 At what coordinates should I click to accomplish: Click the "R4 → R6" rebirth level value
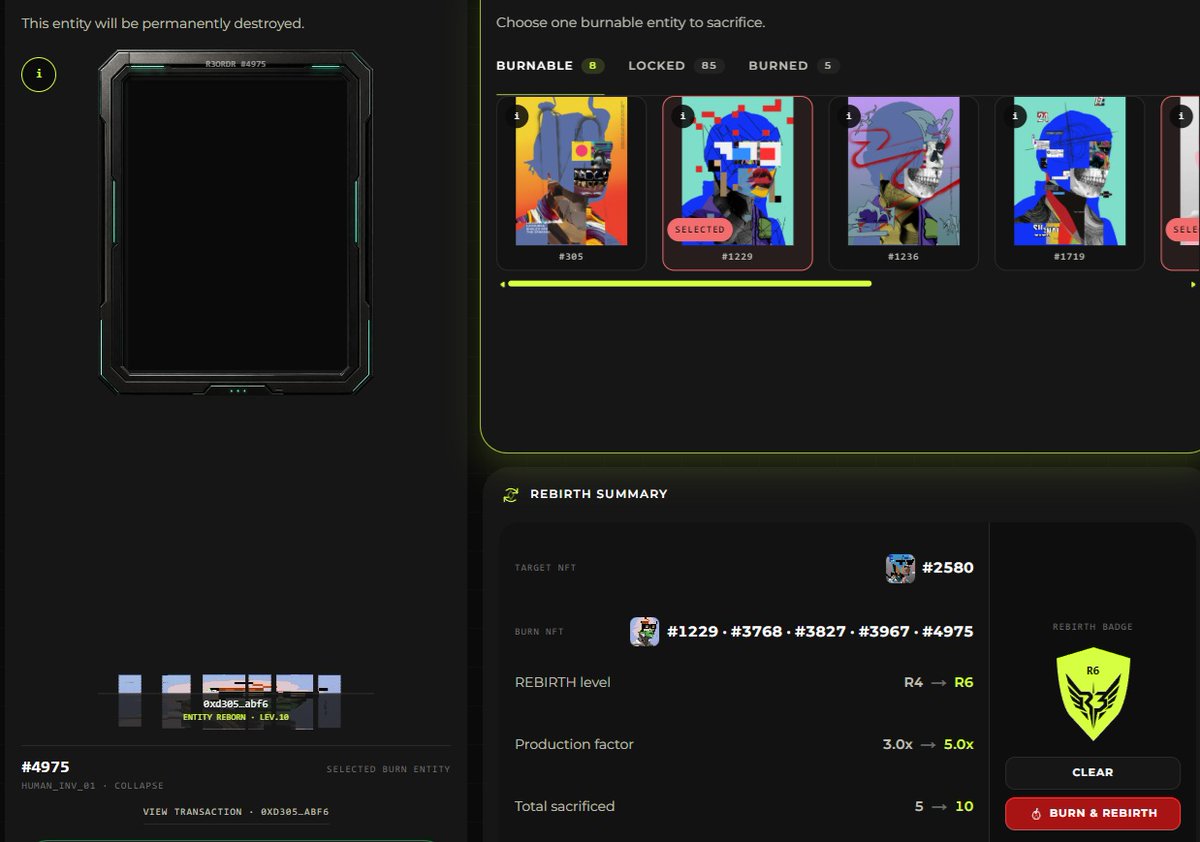(938, 682)
